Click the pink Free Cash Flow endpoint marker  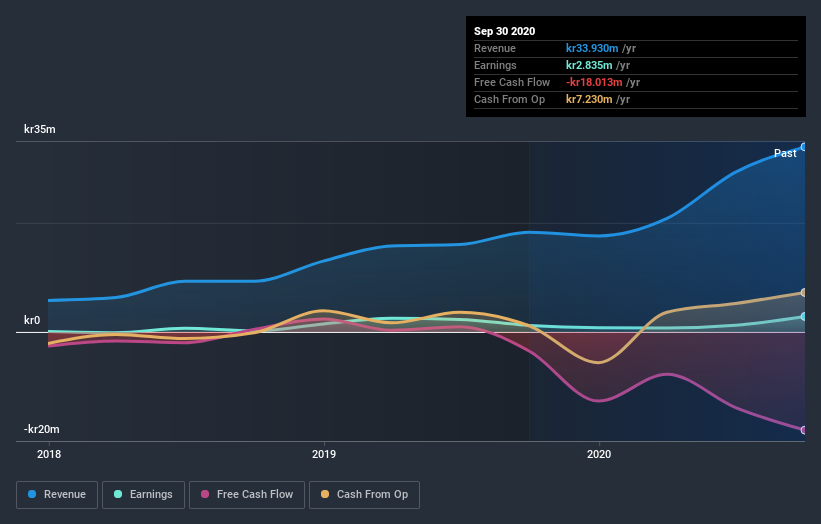(x=804, y=430)
